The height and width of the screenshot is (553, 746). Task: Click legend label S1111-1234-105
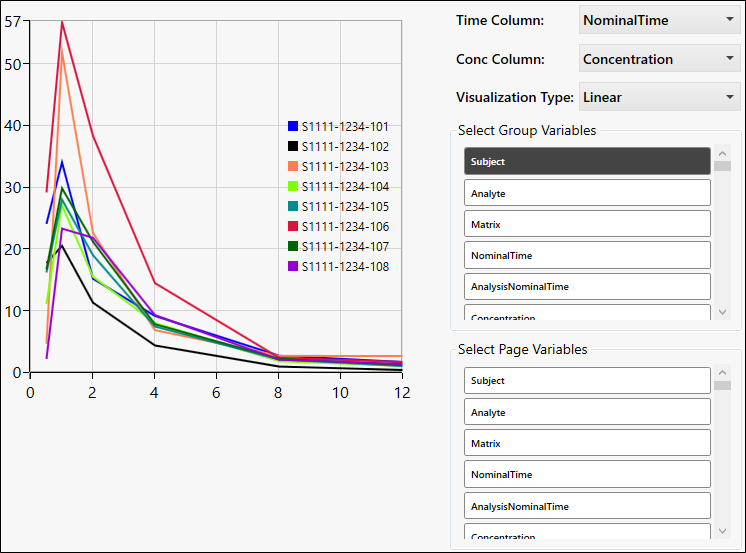[x=345, y=207]
